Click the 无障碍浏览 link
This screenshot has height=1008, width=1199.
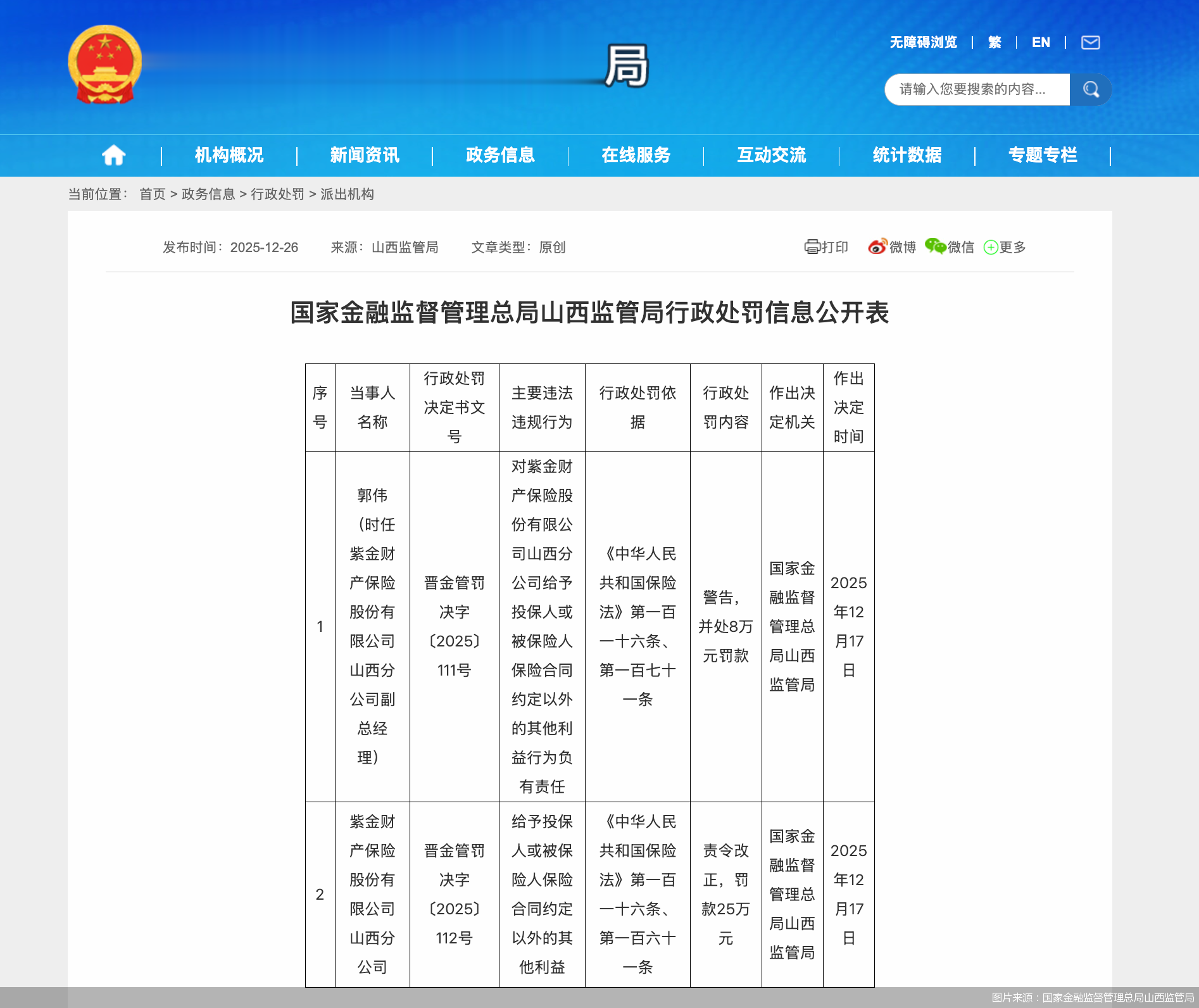[923, 42]
